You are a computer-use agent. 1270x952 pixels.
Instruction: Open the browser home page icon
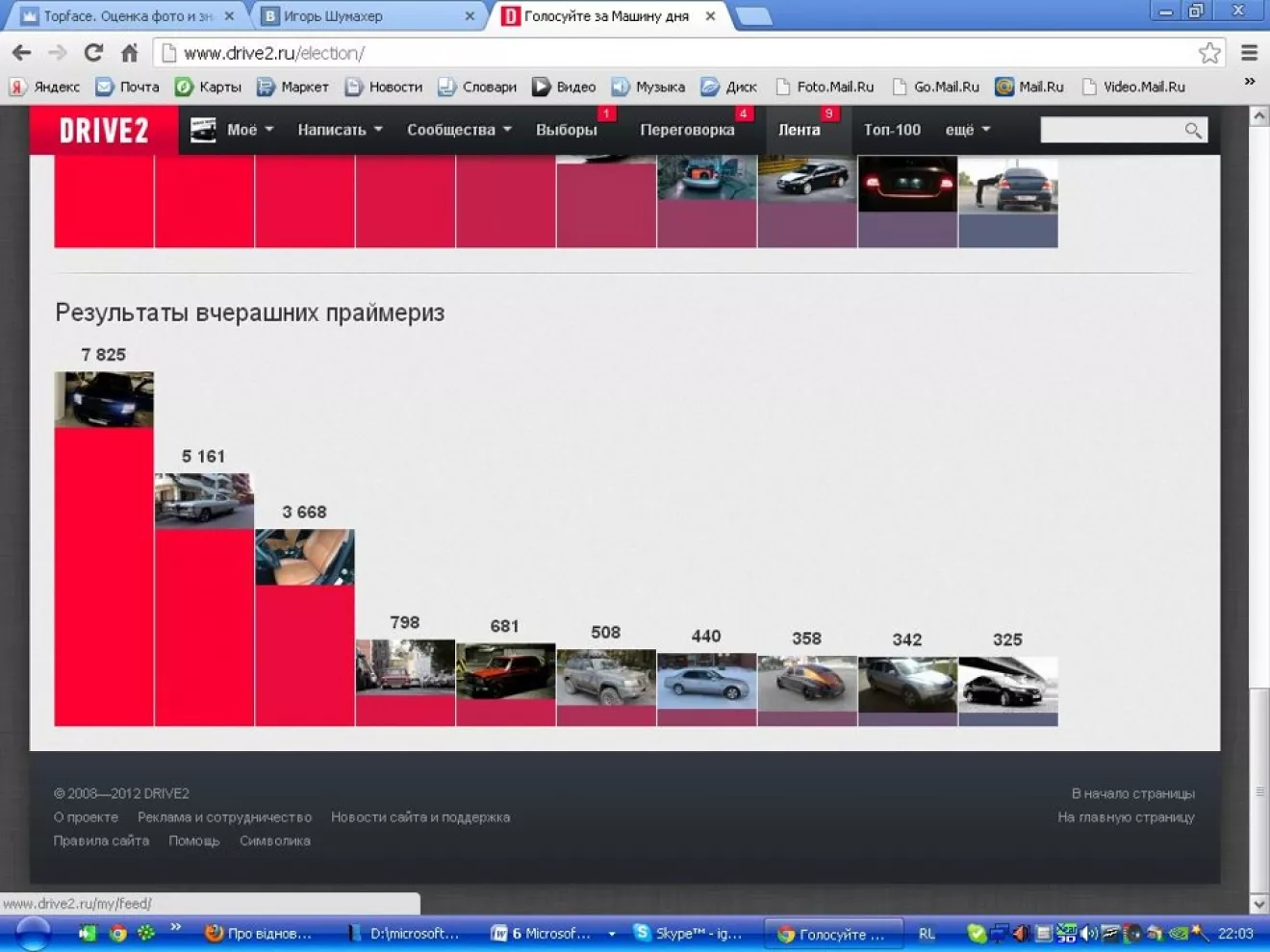click(130, 53)
